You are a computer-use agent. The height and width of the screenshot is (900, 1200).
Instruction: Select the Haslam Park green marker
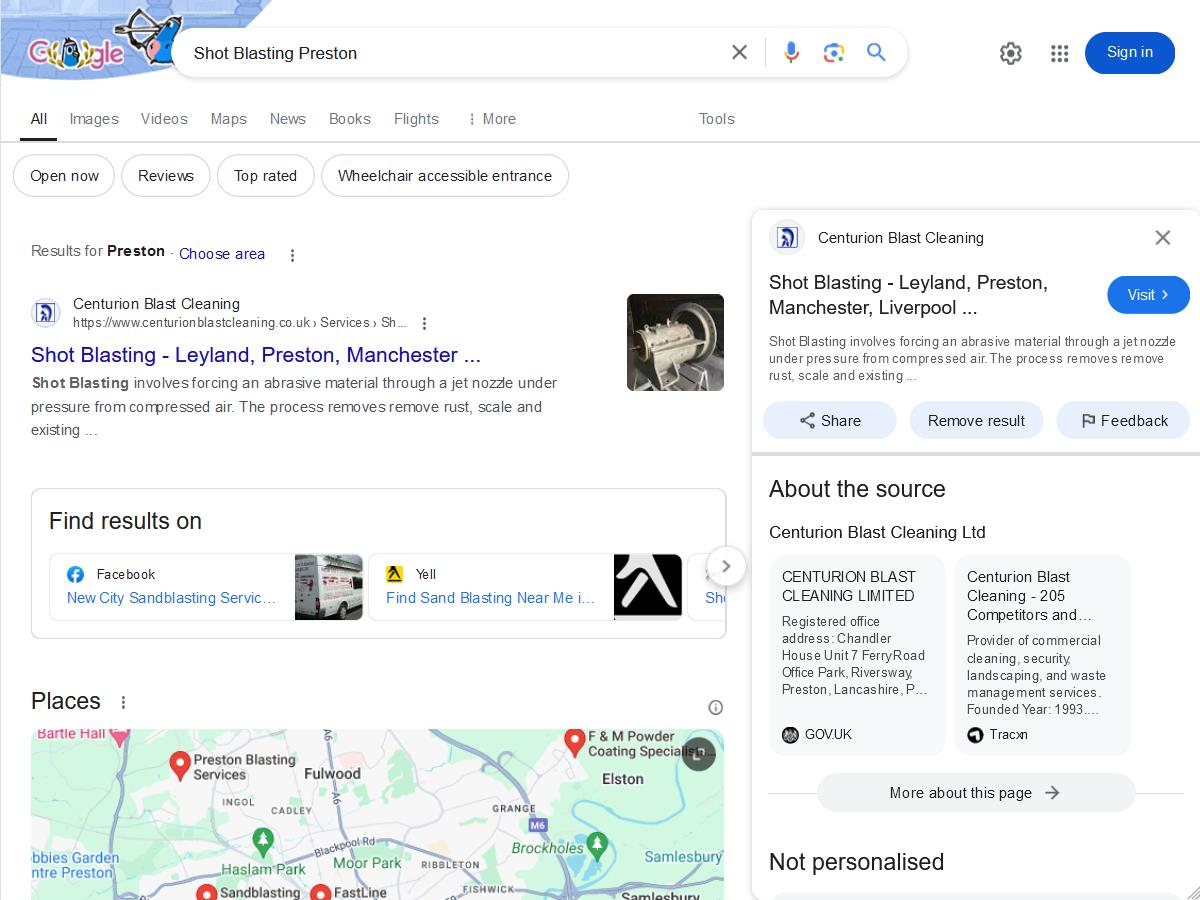click(x=263, y=841)
